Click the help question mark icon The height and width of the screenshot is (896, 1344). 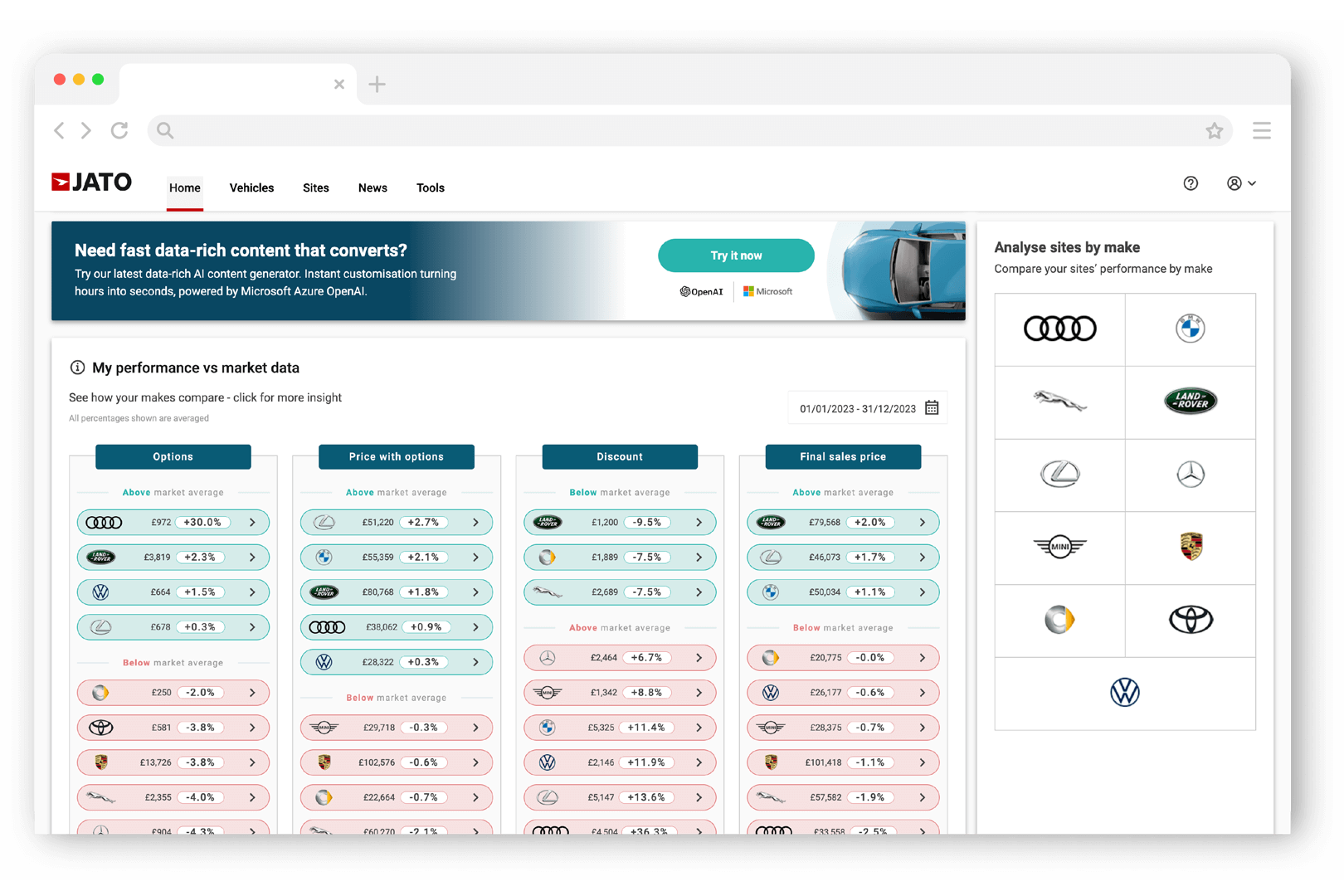tap(1191, 183)
